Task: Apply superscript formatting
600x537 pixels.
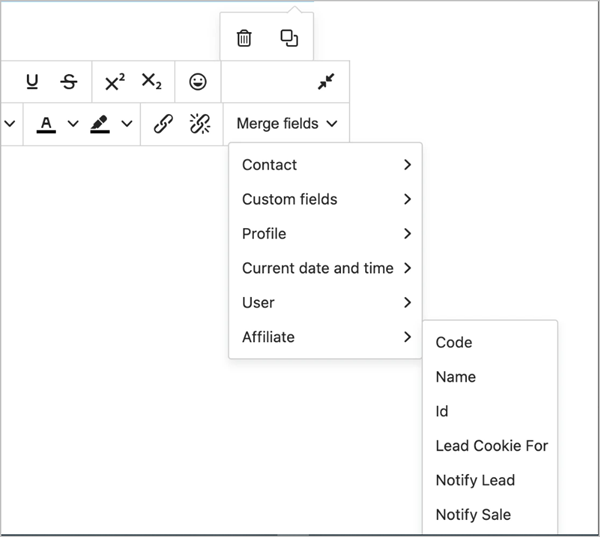Action: 115,82
